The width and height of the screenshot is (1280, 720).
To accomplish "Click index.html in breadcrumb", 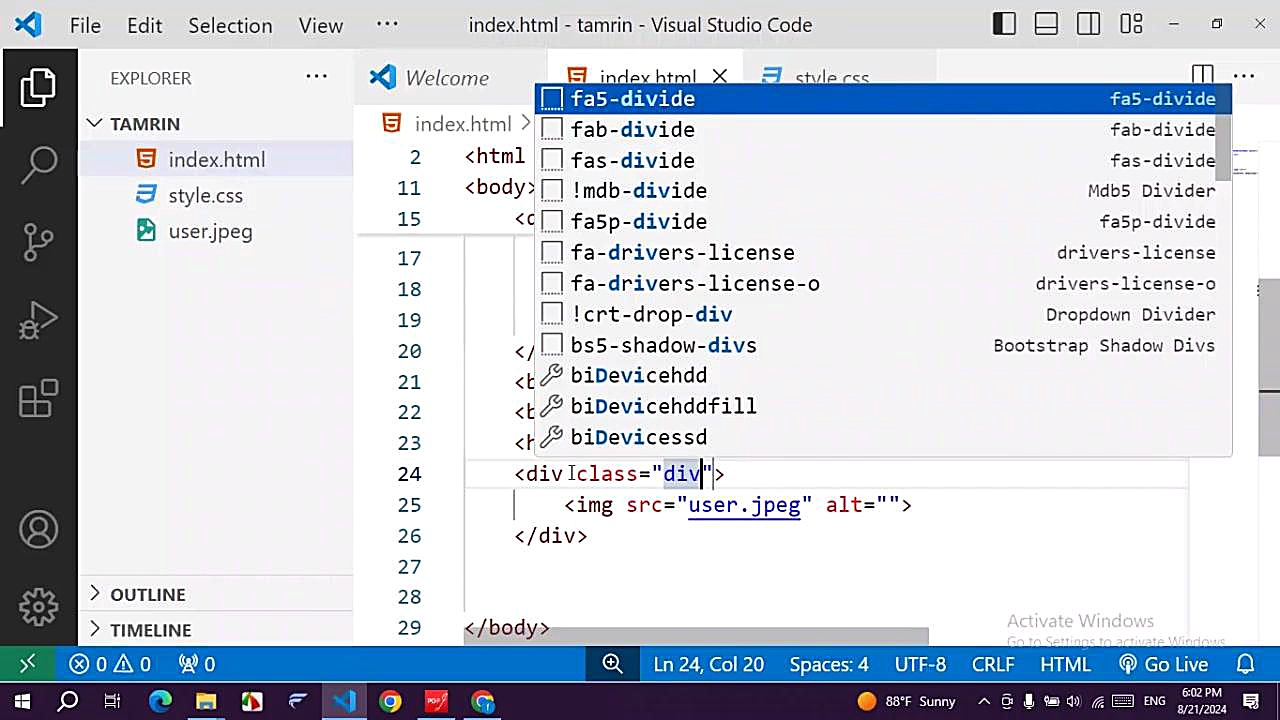I will click(x=461, y=124).
